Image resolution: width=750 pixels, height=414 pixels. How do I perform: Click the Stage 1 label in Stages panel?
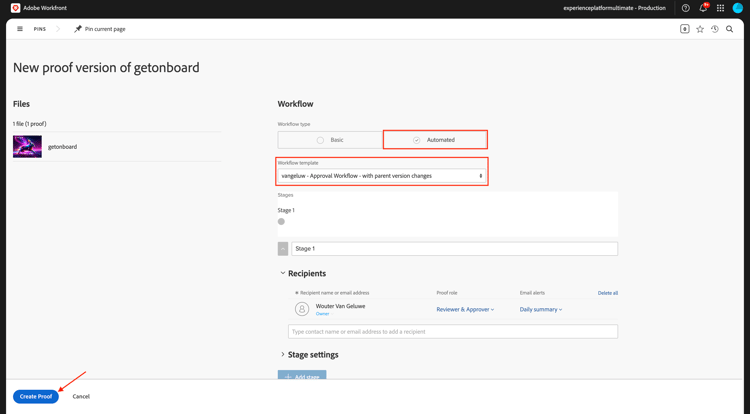286,210
